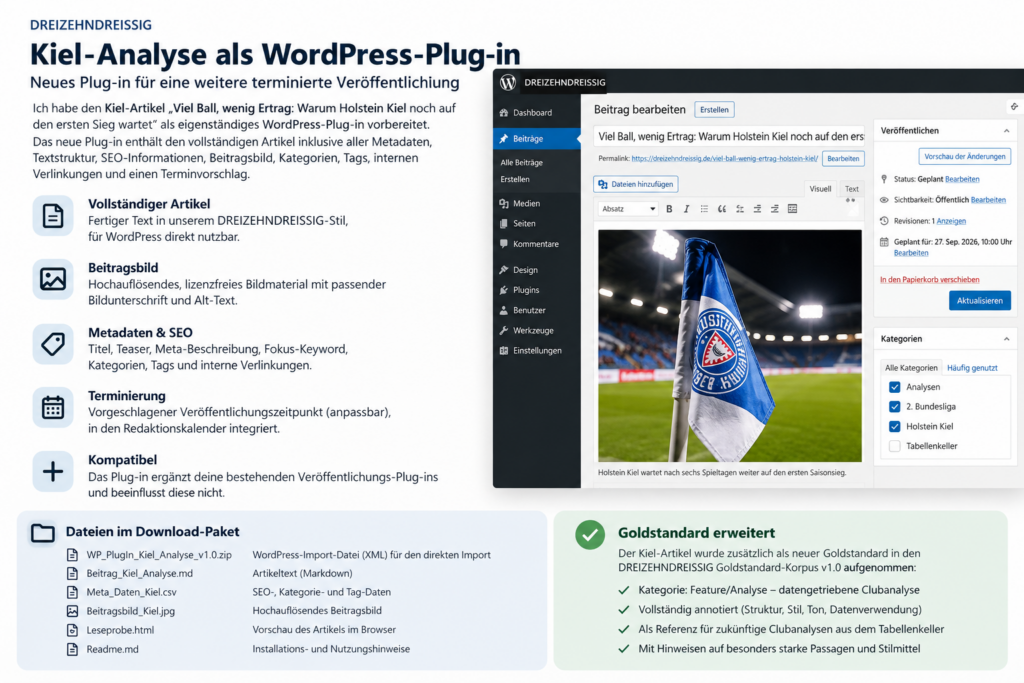Collapse the Veröffentlichen panel
Image resolution: width=1024 pixels, height=683 pixels.
click(x=1006, y=131)
